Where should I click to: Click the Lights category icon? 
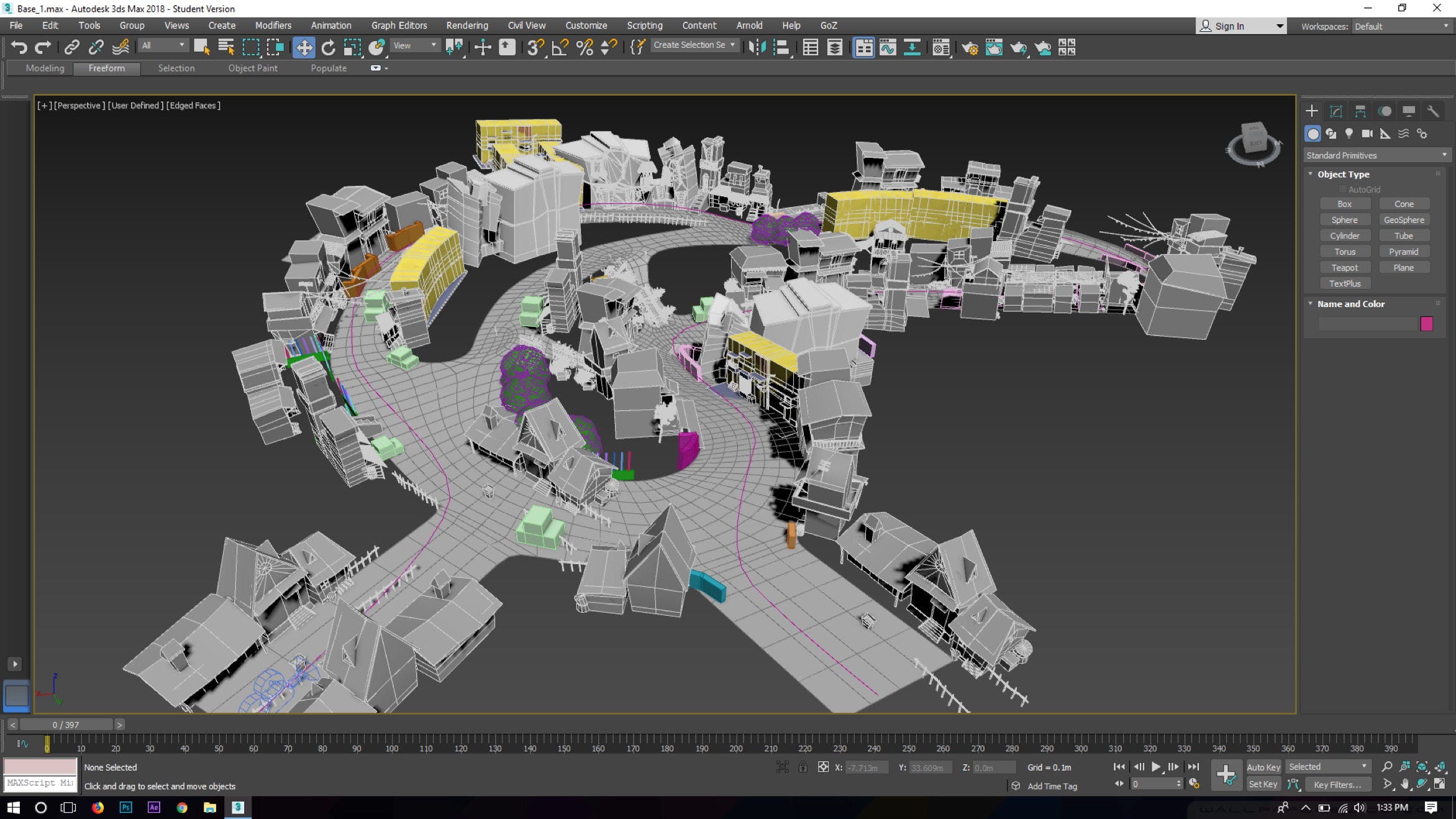pos(1349,134)
